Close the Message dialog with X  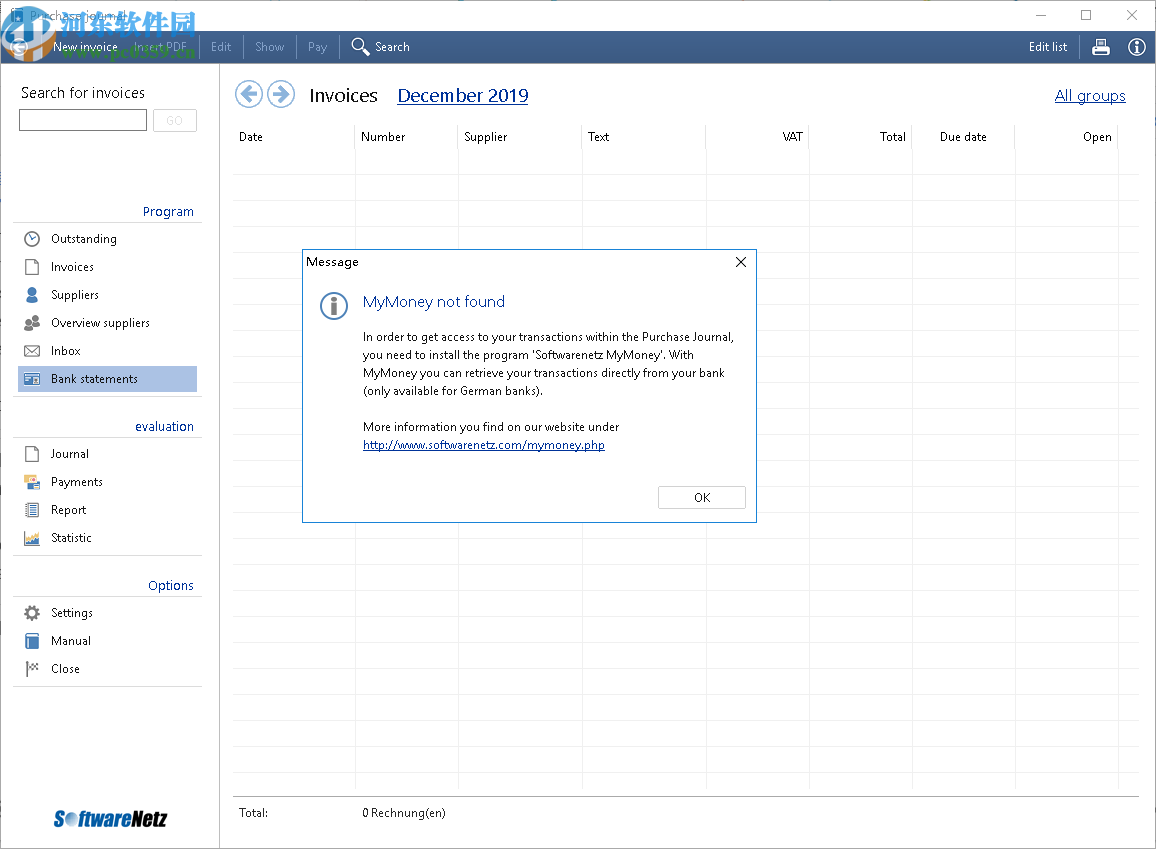tap(741, 262)
